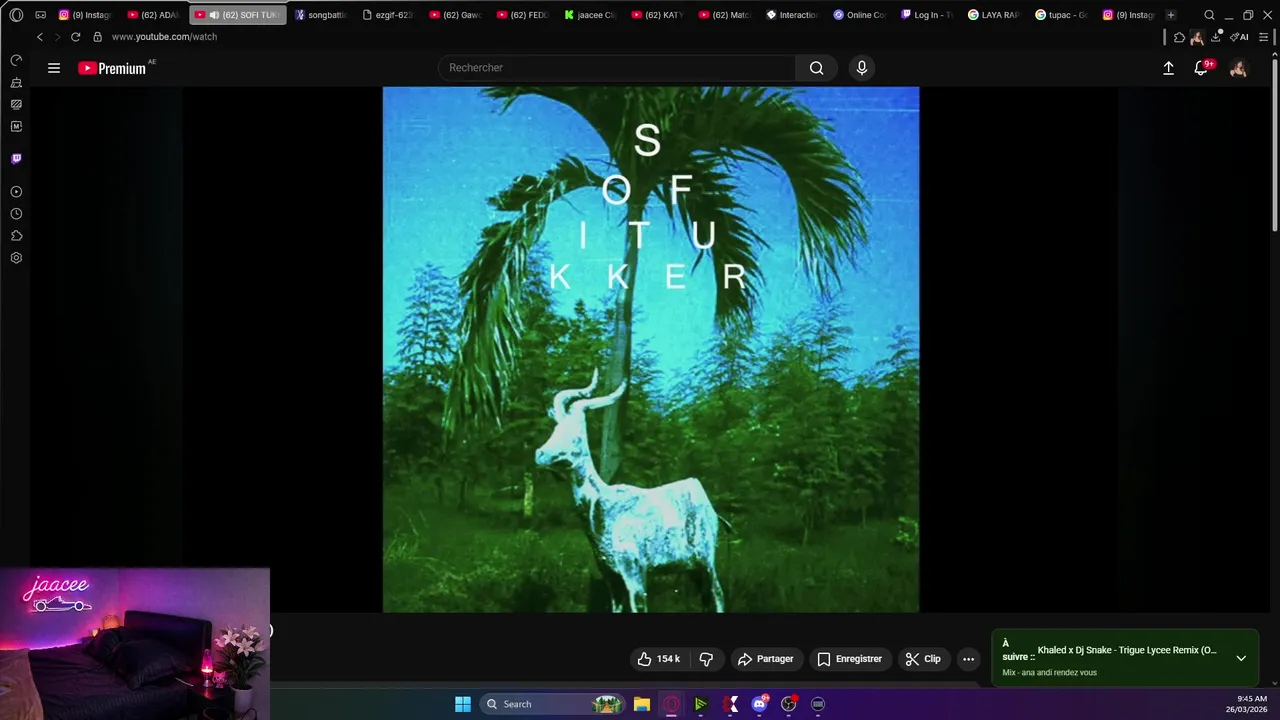Click the youtube.com/watch address bar

(x=164, y=37)
